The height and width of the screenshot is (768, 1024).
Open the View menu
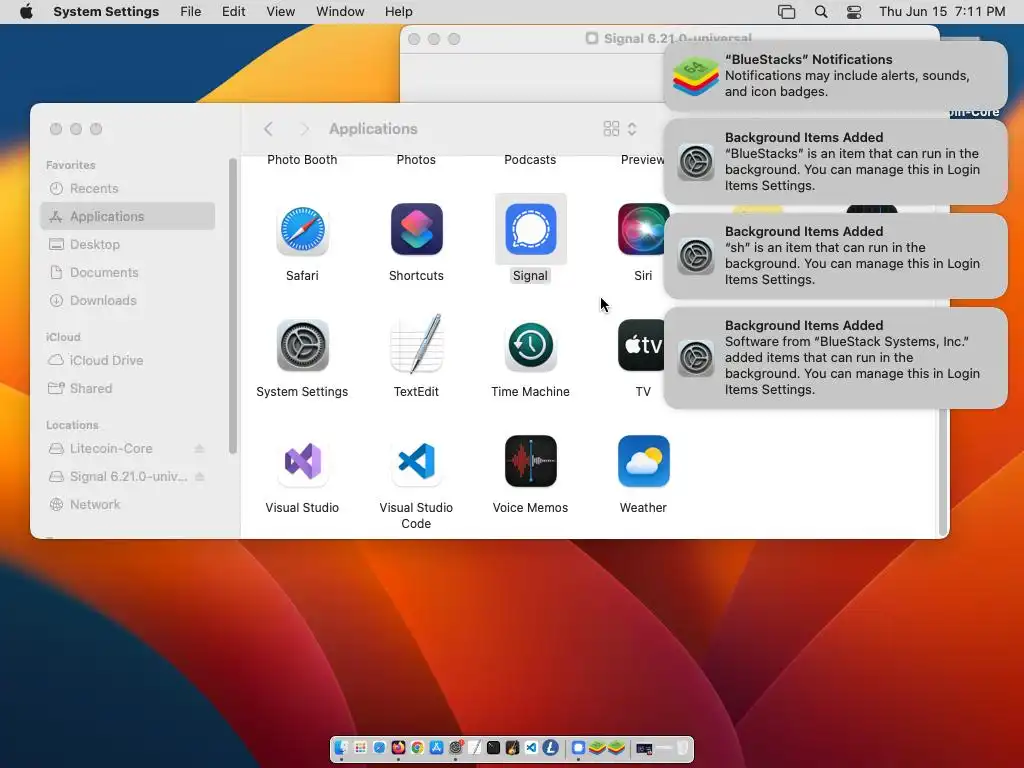[280, 12]
